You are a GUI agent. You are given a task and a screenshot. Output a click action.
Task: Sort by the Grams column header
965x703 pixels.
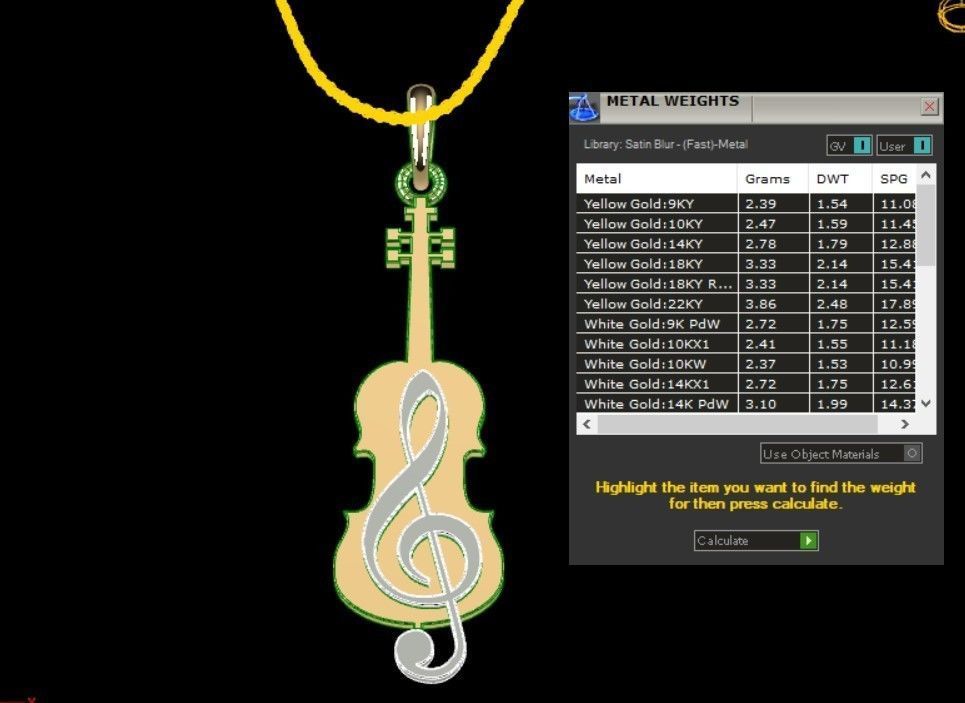click(x=773, y=179)
